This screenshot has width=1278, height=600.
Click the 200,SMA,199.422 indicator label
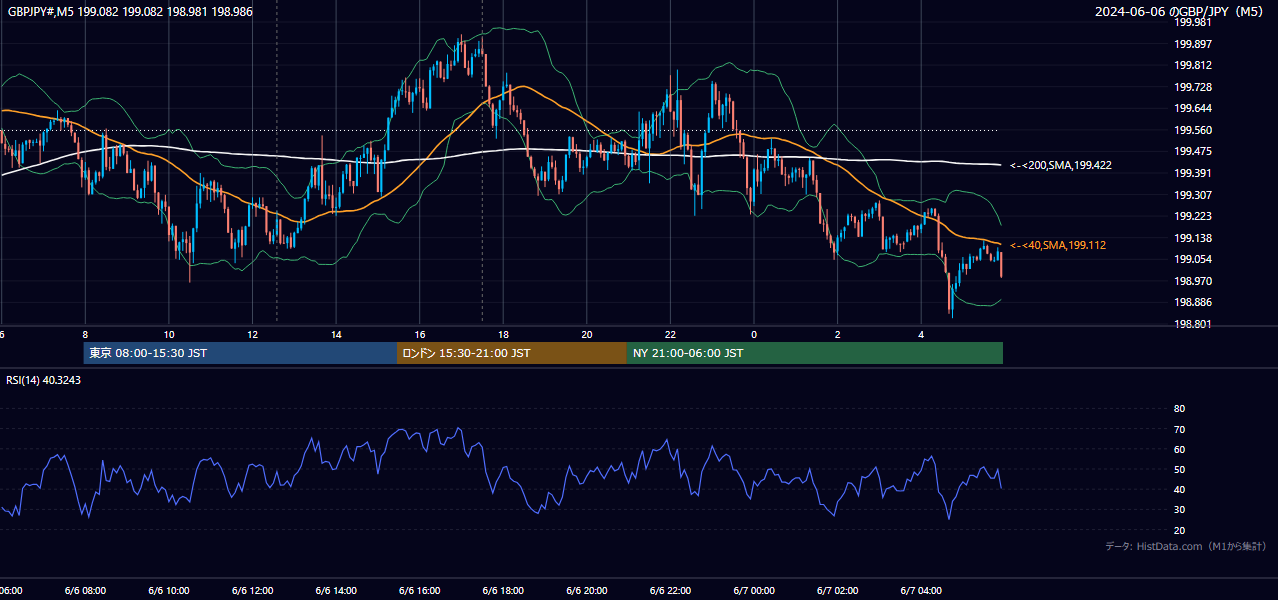coord(1060,165)
